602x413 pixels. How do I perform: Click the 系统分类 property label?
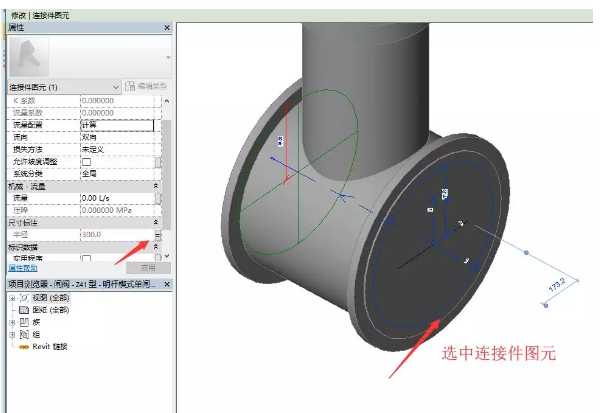(28, 174)
